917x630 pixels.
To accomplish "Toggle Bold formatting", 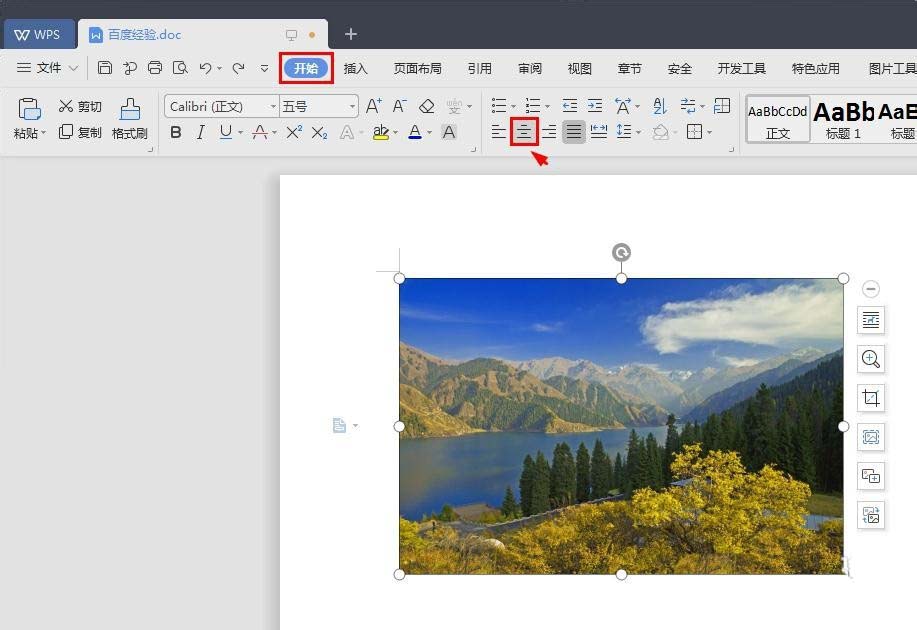I will click(176, 132).
